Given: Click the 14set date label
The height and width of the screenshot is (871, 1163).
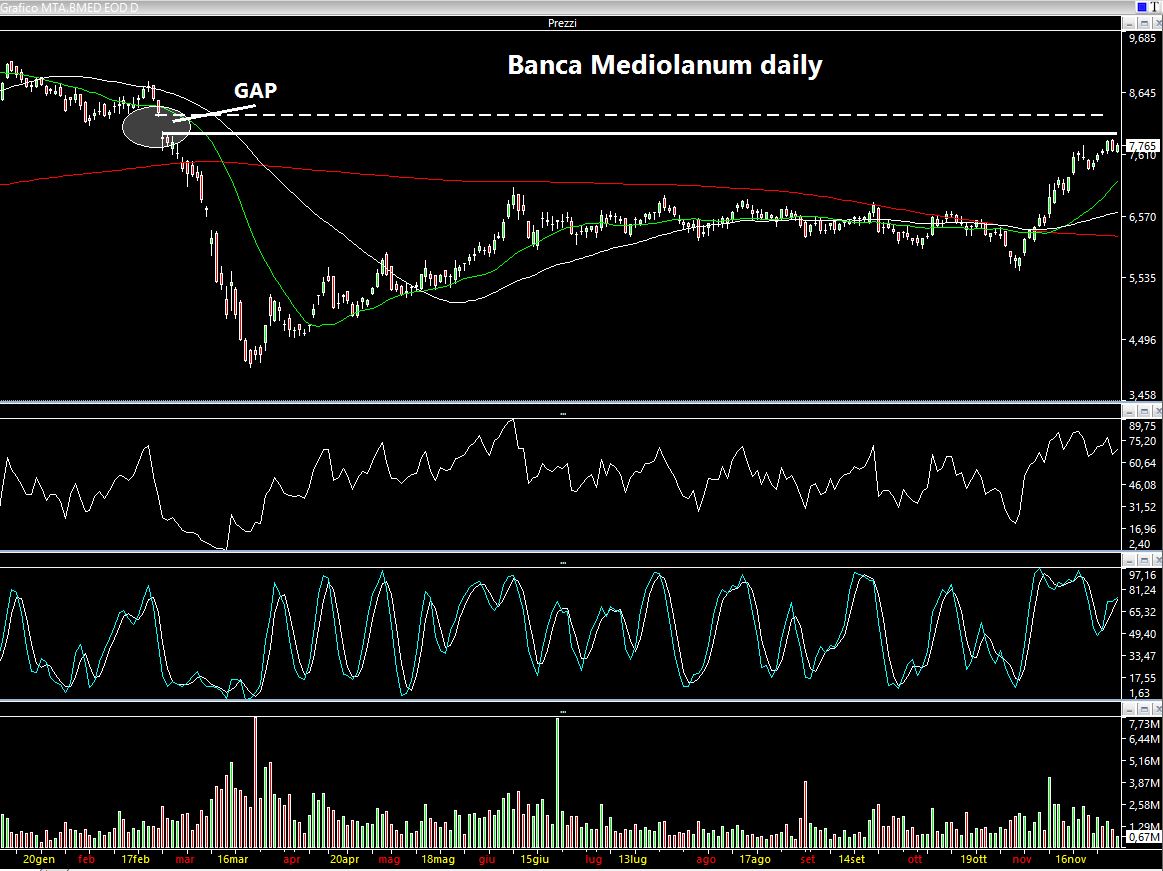Looking at the screenshot, I should pos(851,859).
